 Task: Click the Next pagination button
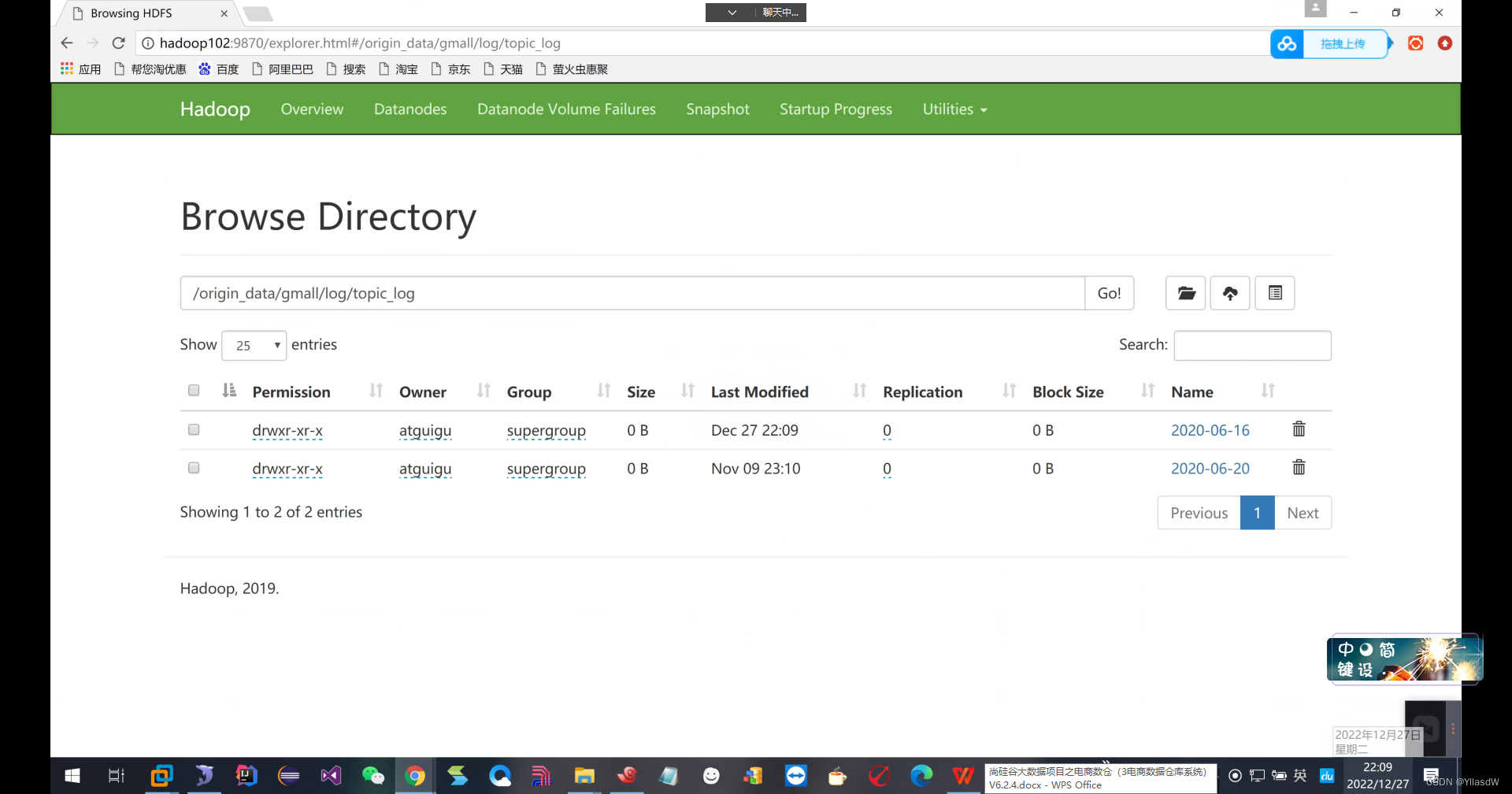(x=1303, y=513)
